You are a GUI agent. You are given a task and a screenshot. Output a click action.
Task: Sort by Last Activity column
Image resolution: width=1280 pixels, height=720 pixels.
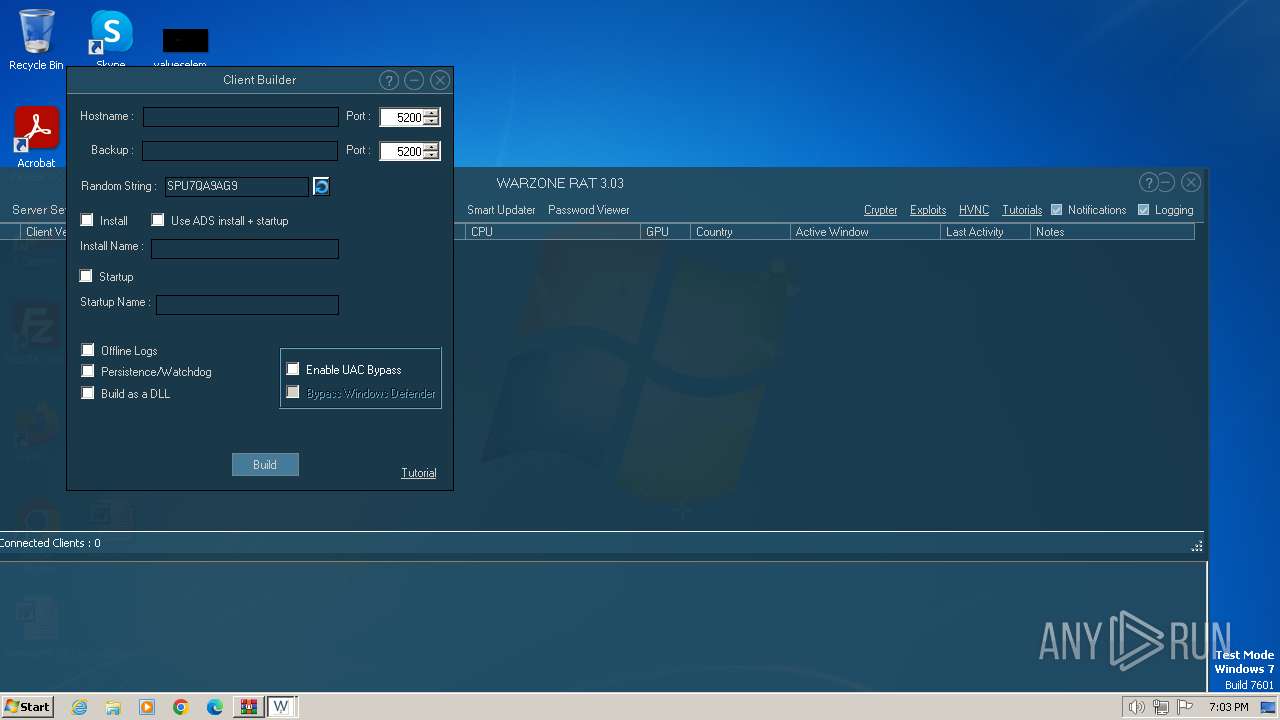pyautogui.click(x=985, y=232)
